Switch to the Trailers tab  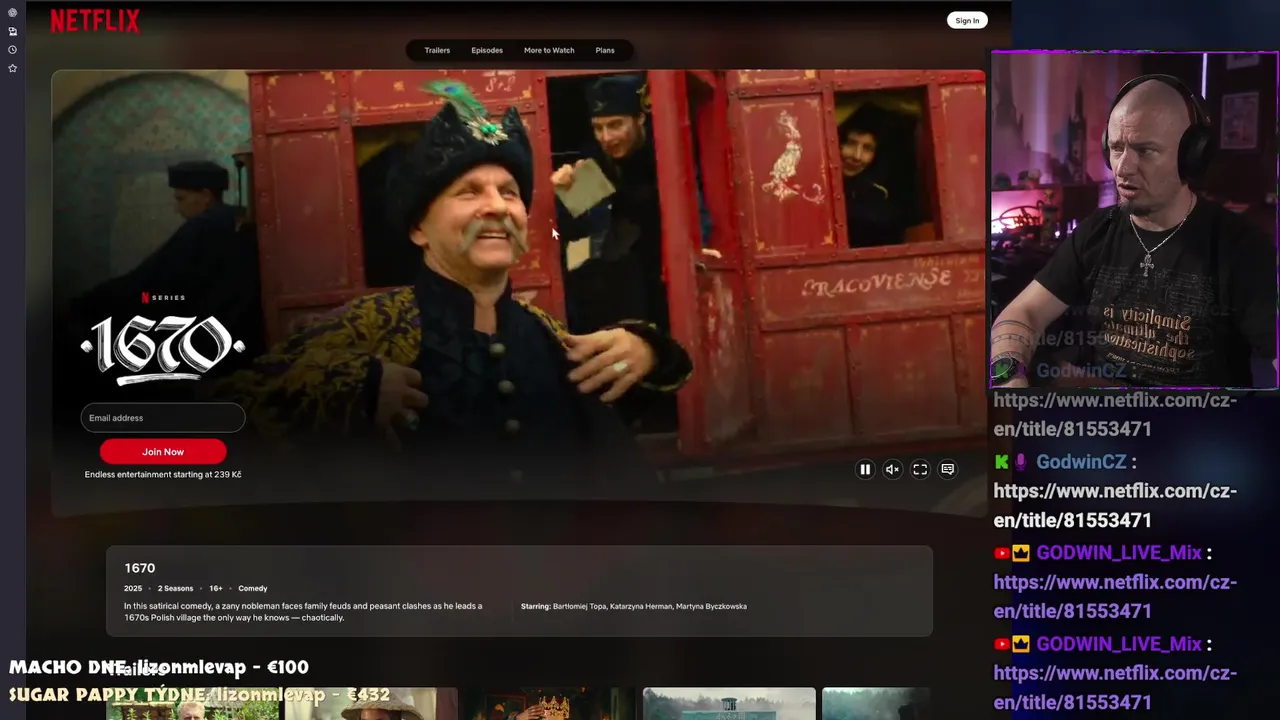[x=437, y=50]
